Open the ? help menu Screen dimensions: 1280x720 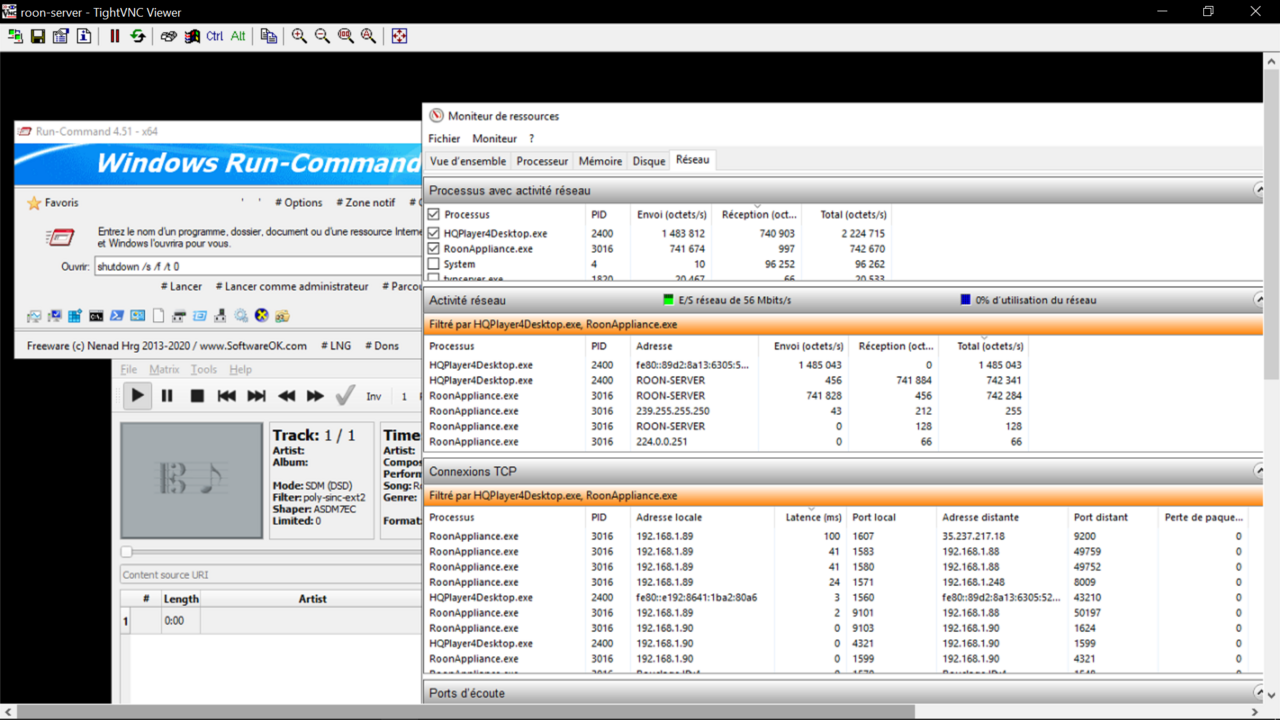coord(532,139)
